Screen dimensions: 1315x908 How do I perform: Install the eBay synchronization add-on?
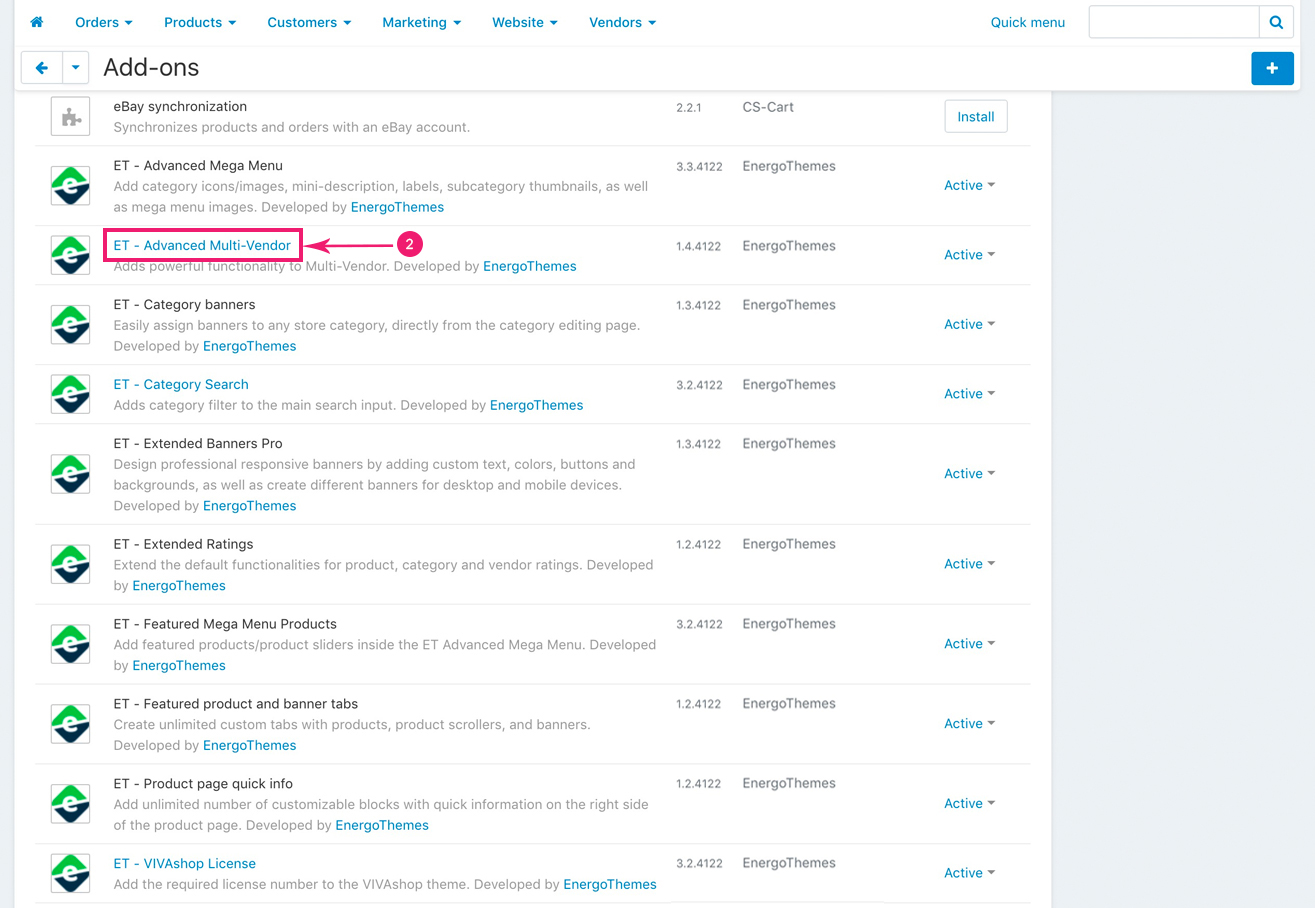(x=976, y=116)
